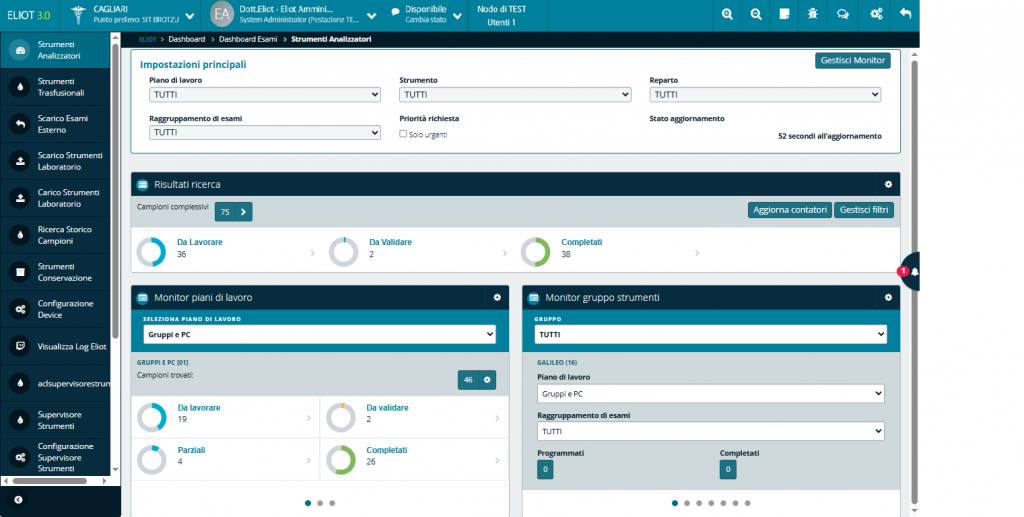The image size is (1024, 517).
Task: Open the Piano di lavoro dropdown in Impostazioni principali
Action: [265, 95]
